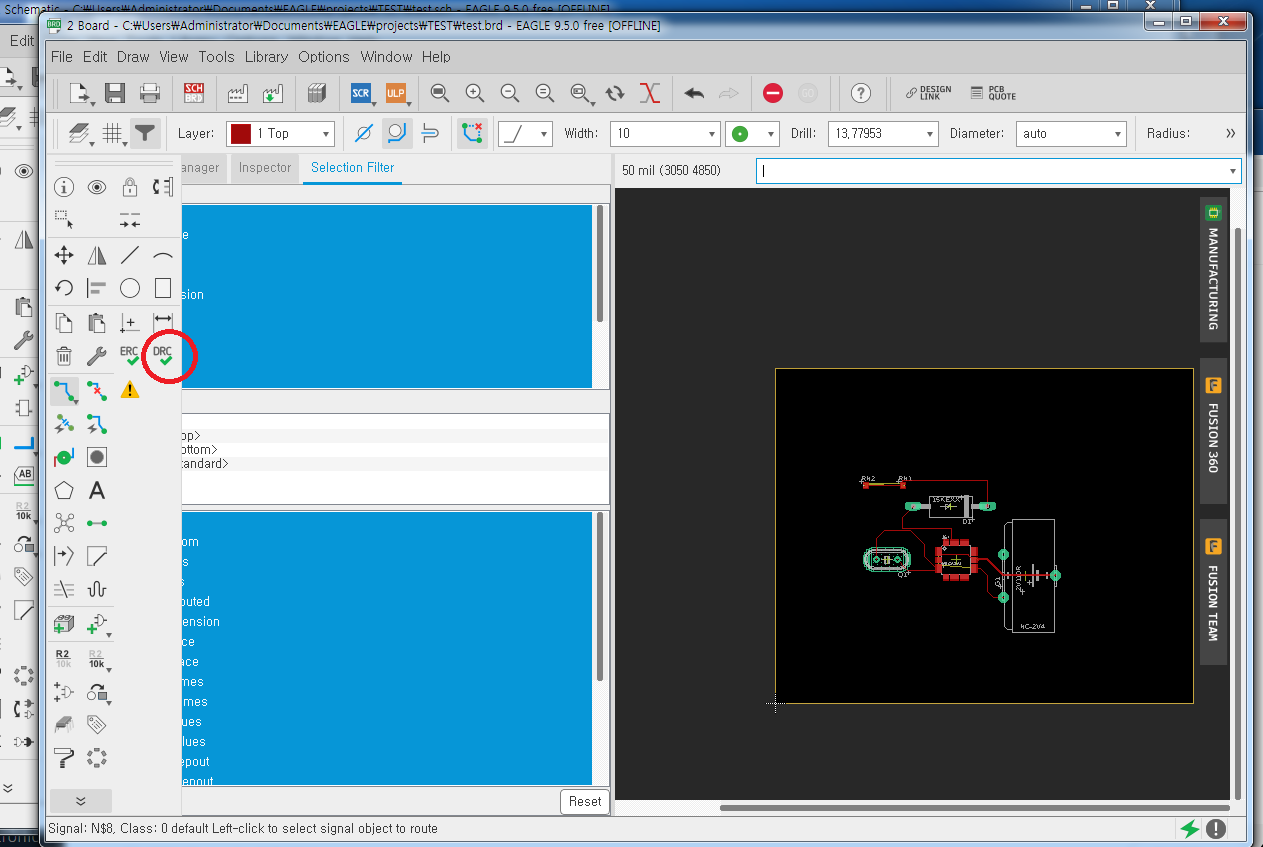Select the Move tool
Image resolution: width=1263 pixels, height=847 pixels.
[64, 255]
